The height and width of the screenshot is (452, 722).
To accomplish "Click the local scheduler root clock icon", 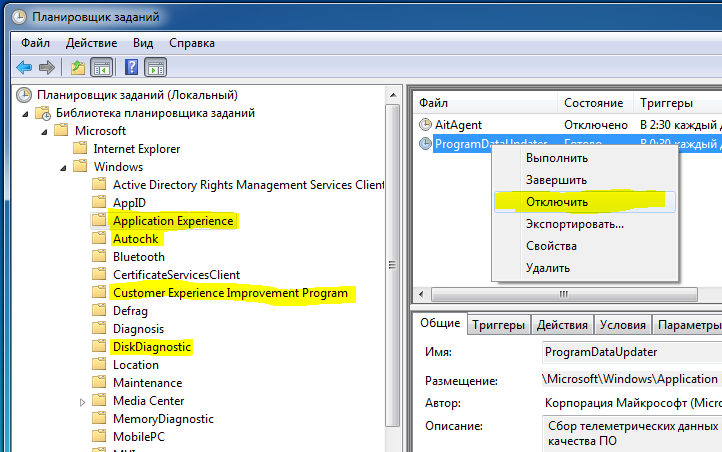I will point(24,95).
